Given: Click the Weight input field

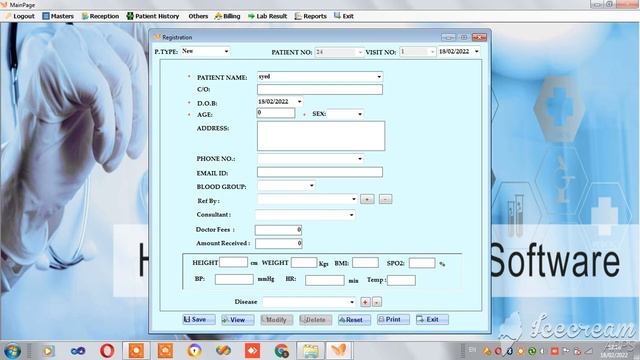Looking at the screenshot, I should pyautogui.click(x=304, y=262).
